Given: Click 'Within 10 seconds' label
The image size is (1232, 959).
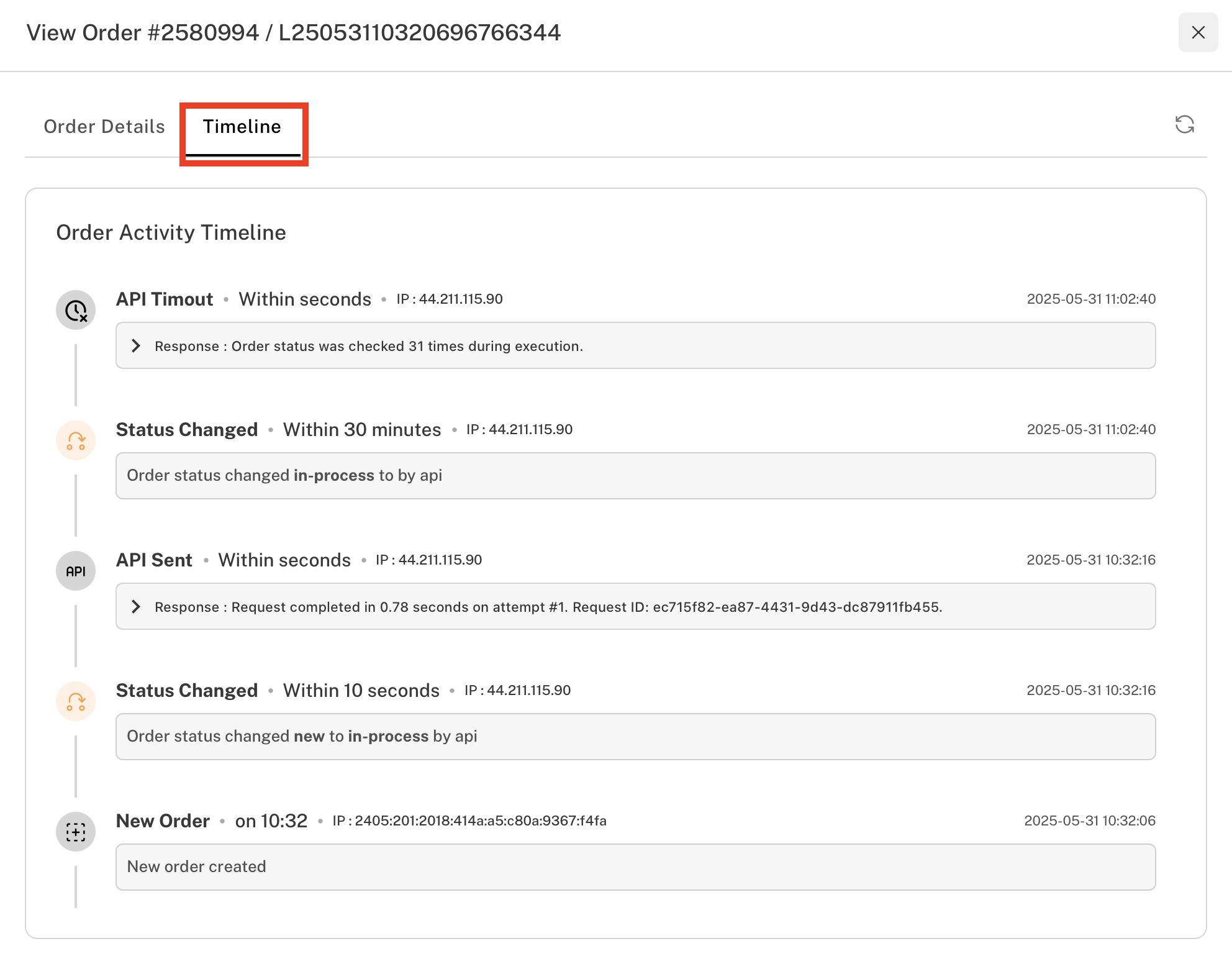Looking at the screenshot, I should click(x=361, y=691).
